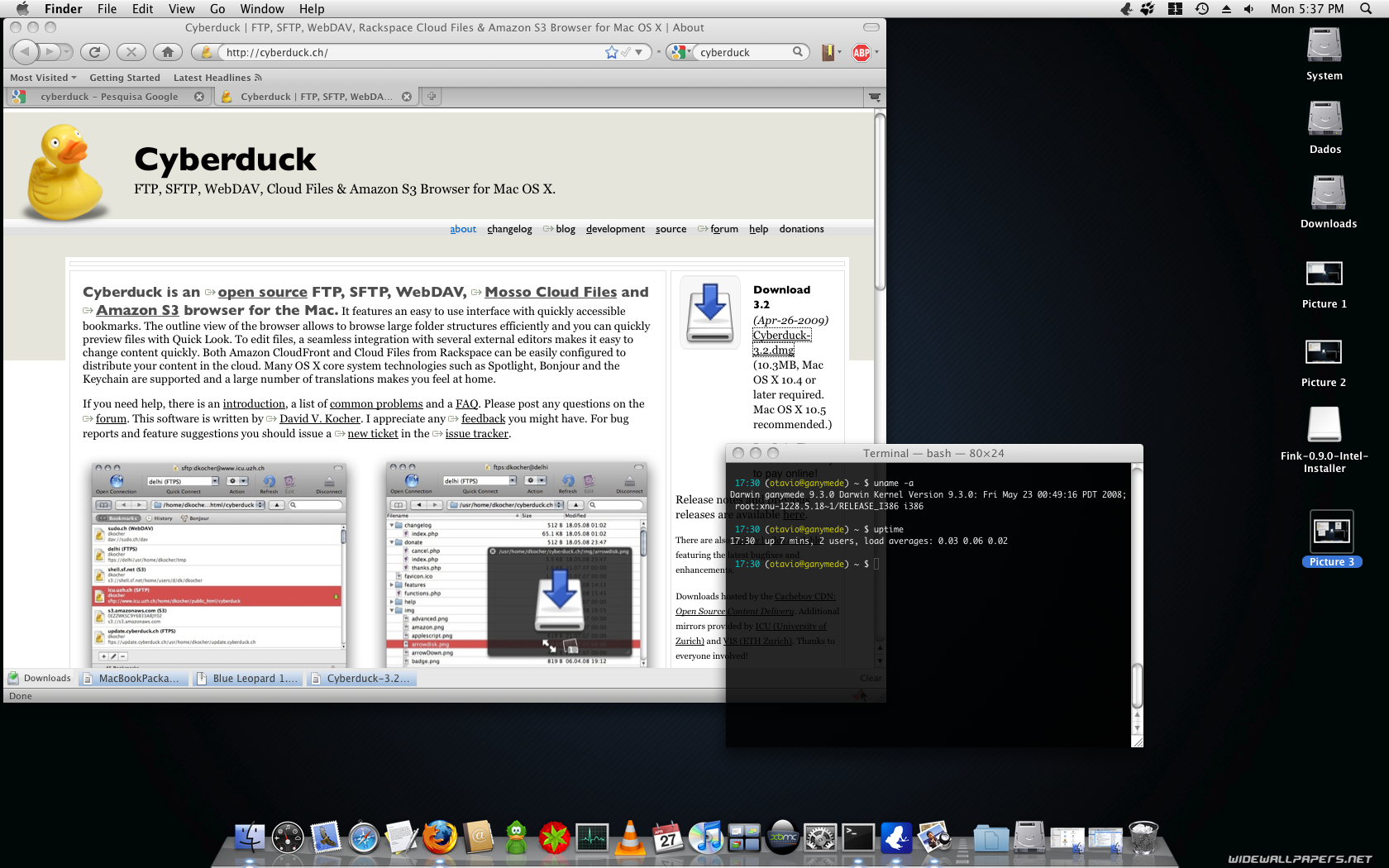The image size is (1389, 868).
Task: Open the changelog page link
Action: pyautogui.click(x=509, y=229)
